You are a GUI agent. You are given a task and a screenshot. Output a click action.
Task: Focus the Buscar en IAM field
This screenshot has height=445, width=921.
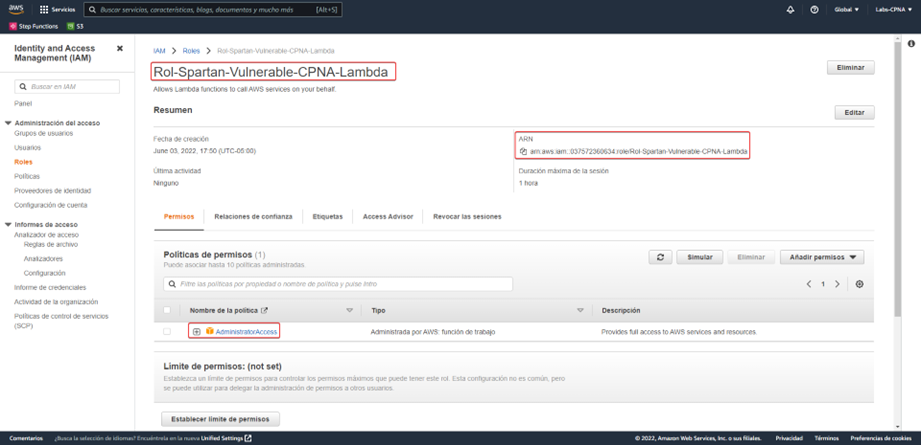[x=67, y=86]
